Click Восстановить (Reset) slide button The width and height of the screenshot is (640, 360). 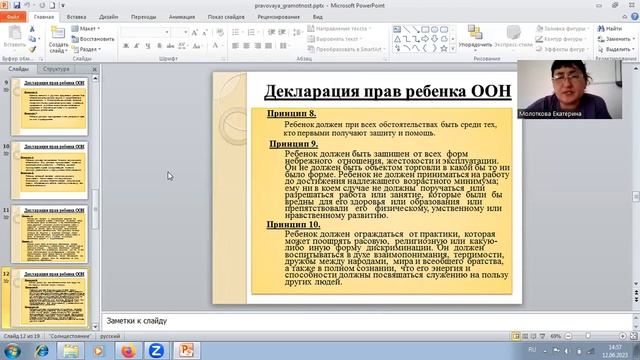[93, 39]
